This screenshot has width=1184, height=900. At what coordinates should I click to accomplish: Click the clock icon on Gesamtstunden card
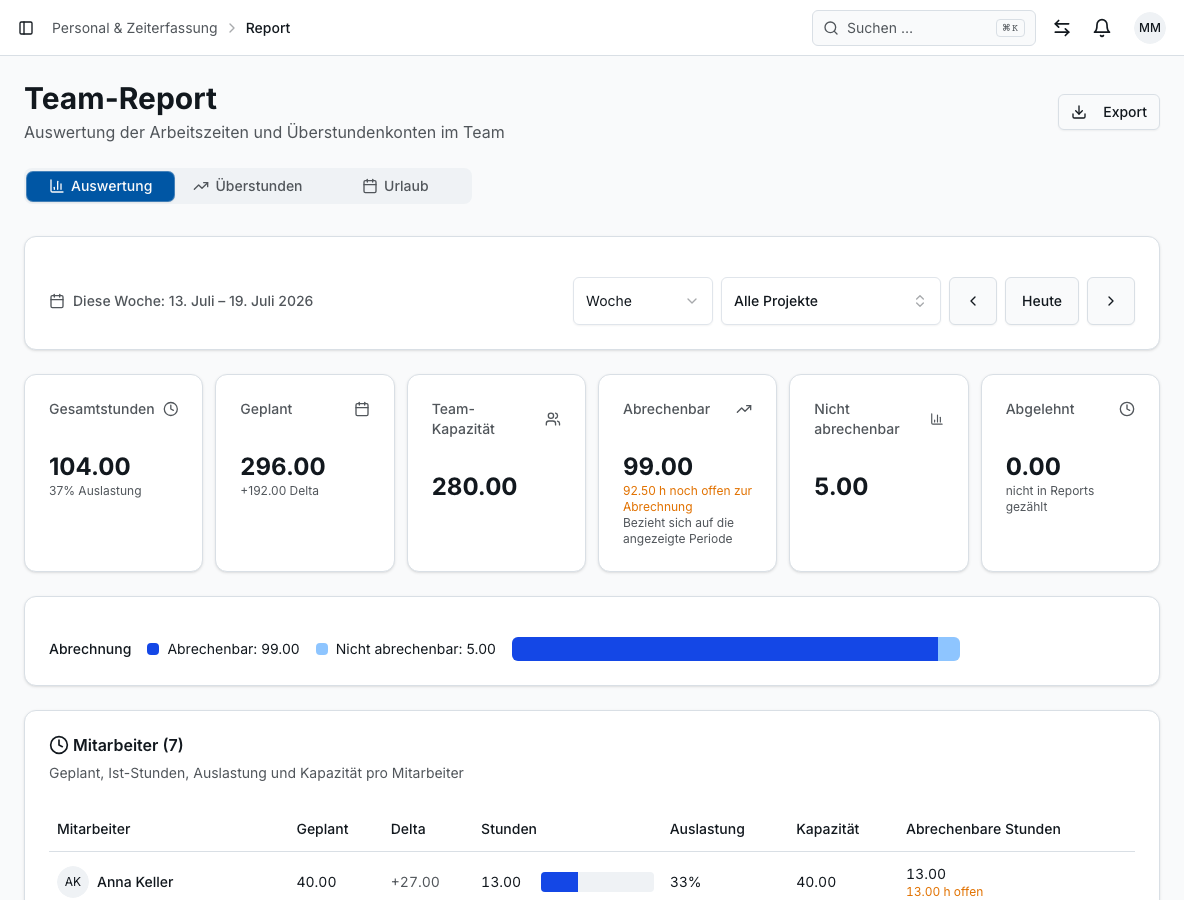[171, 409]
